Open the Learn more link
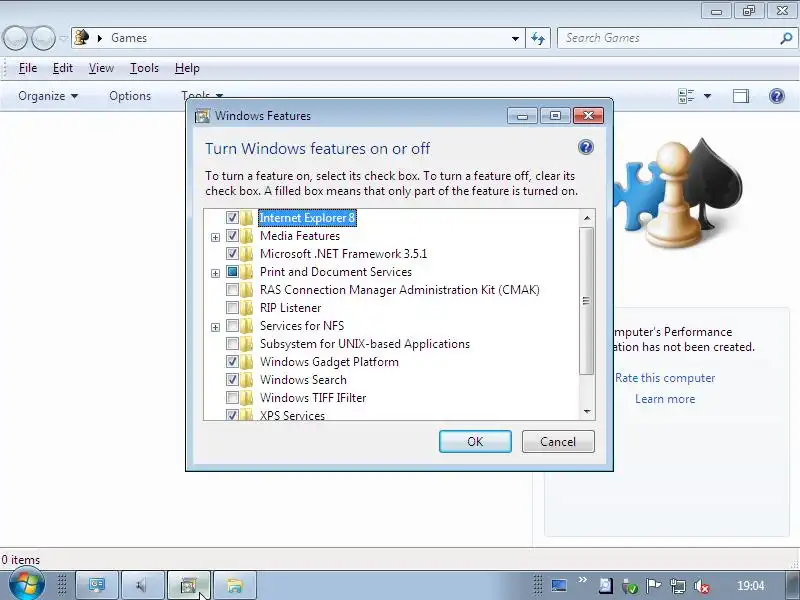 coord(665,399)
